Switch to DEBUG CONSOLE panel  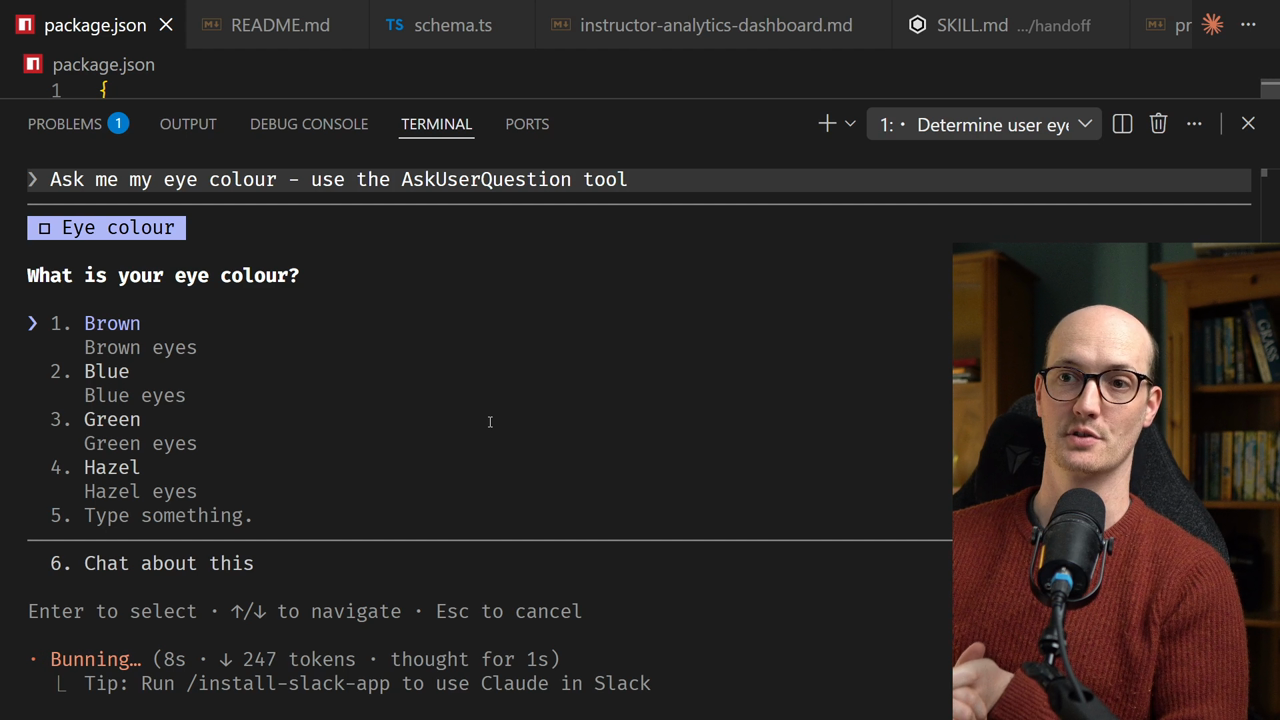coord(309,124)
